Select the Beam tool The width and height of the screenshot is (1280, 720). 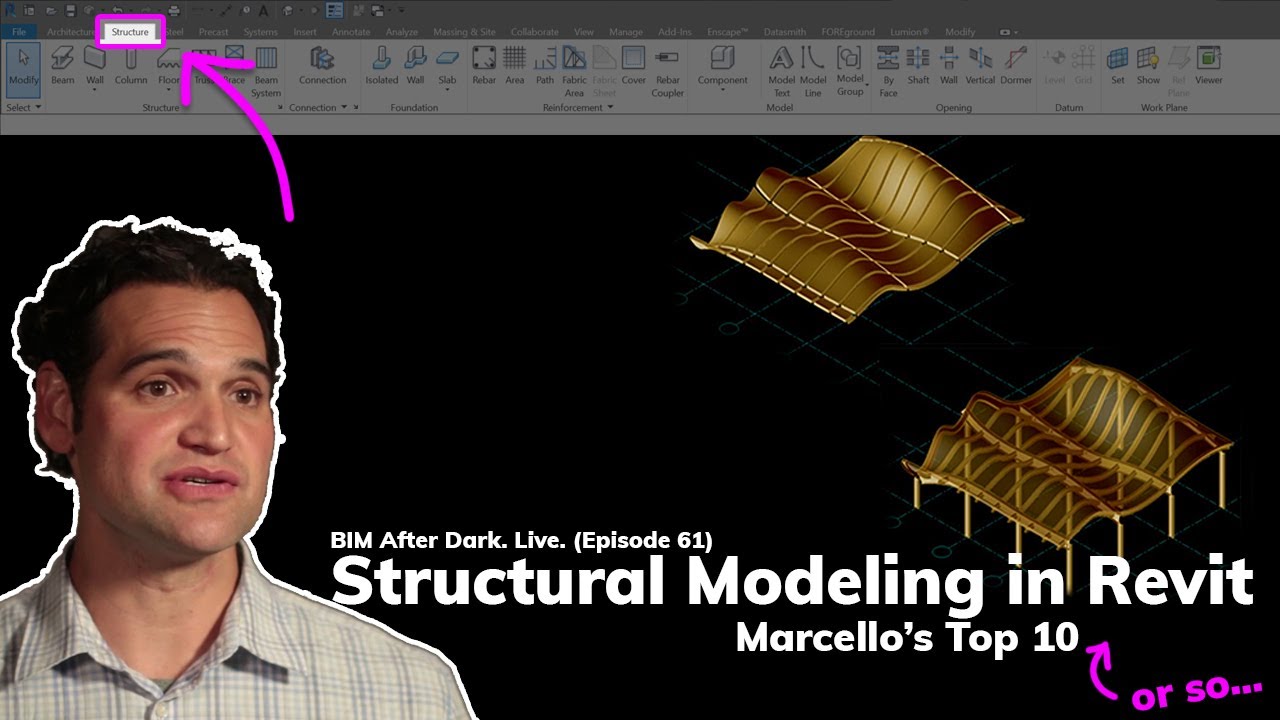tap(62, 65)
